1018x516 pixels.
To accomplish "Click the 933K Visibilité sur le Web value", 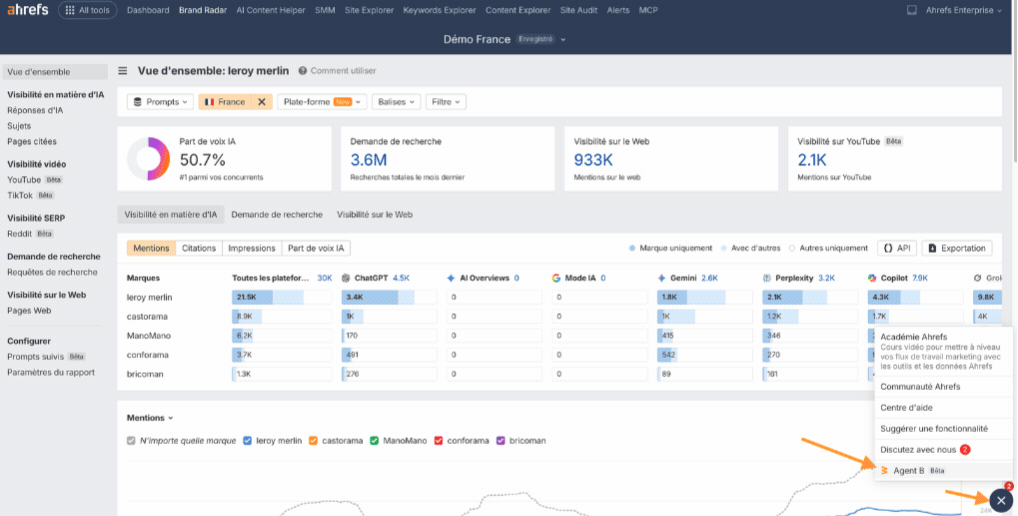I will click(x=593, y=160).
